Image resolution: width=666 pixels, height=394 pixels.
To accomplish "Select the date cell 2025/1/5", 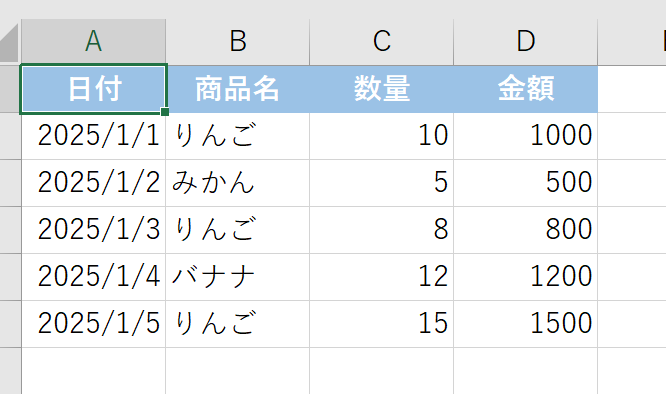I will point(93,324).
